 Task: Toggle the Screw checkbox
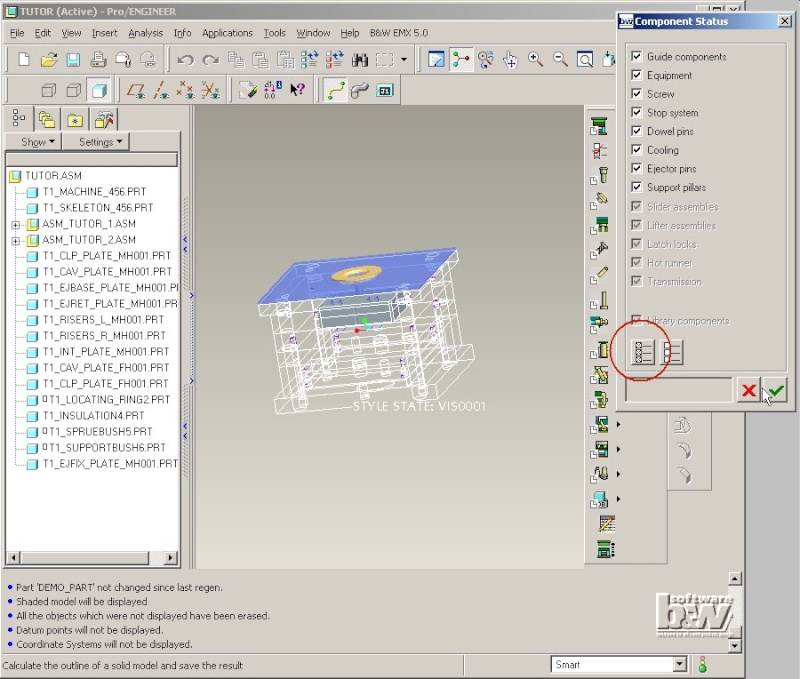[x=636, y=93]
